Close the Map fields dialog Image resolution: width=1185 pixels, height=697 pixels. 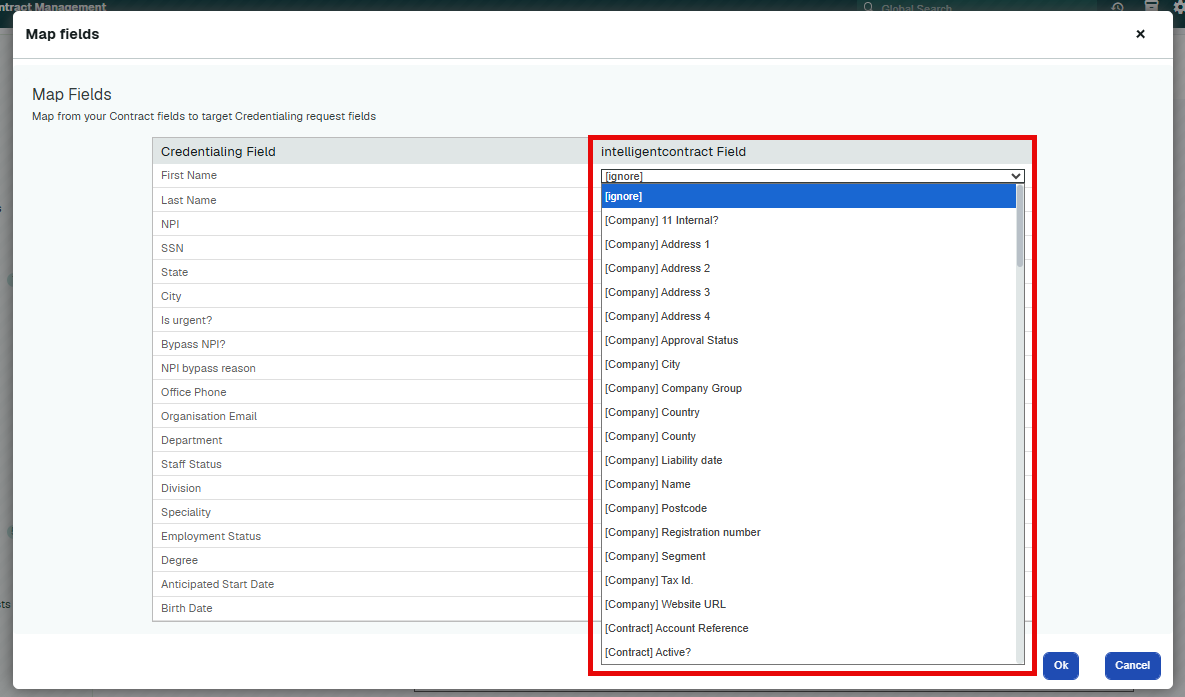coord(1140,34)
